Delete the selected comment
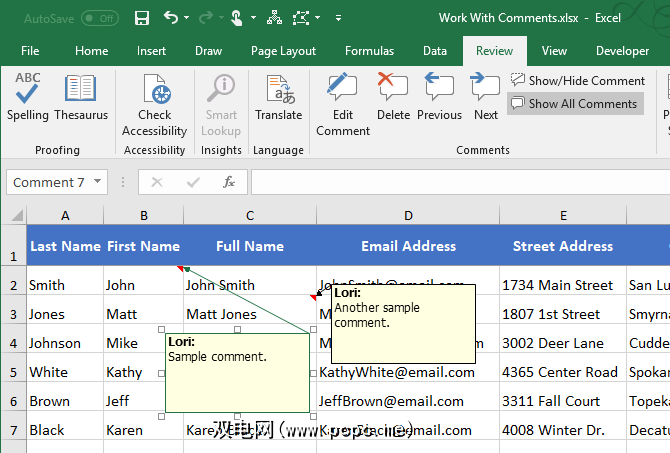The image size is (670, 453). [393, 99]
